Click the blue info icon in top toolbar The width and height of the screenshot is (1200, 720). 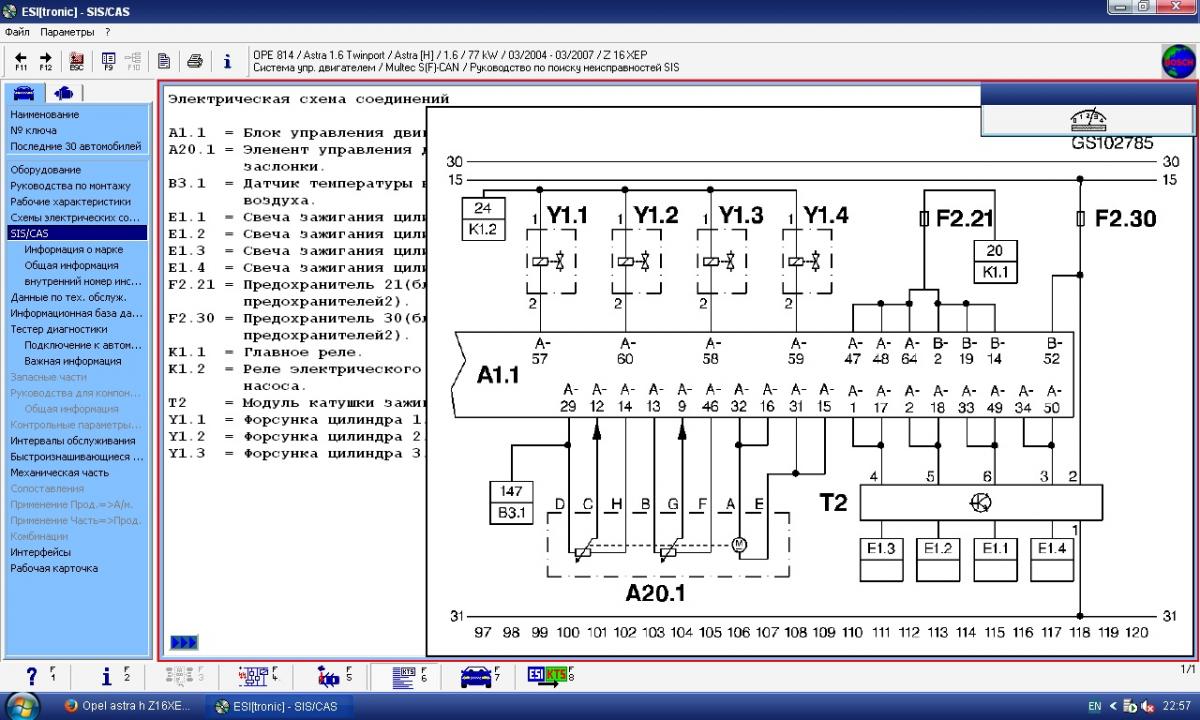pyautogui.click(x=227, y=61)
